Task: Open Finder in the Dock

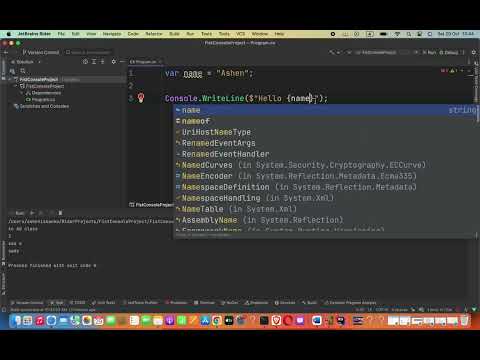Action: click(15, 321)
